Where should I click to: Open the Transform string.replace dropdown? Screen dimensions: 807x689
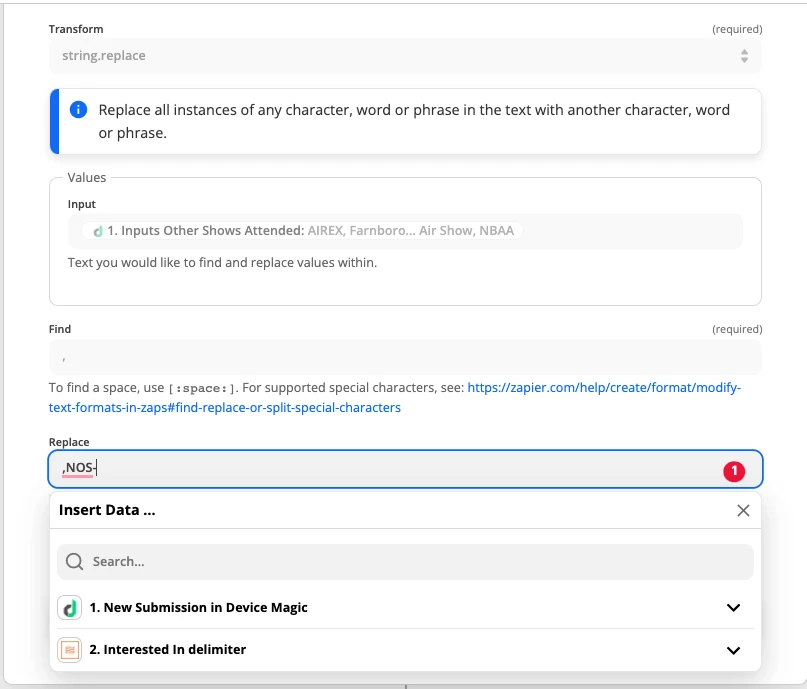point(404,56)
